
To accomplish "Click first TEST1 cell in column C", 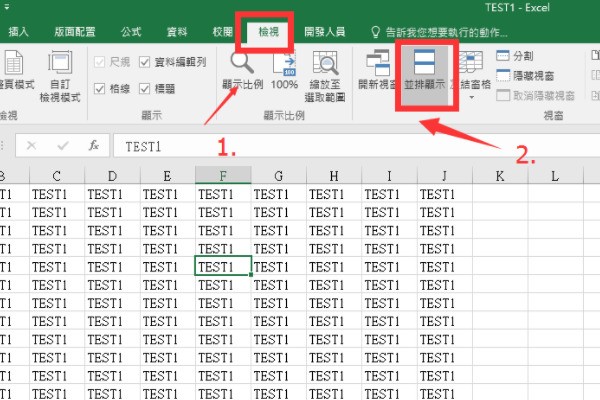I will point(57,194).
